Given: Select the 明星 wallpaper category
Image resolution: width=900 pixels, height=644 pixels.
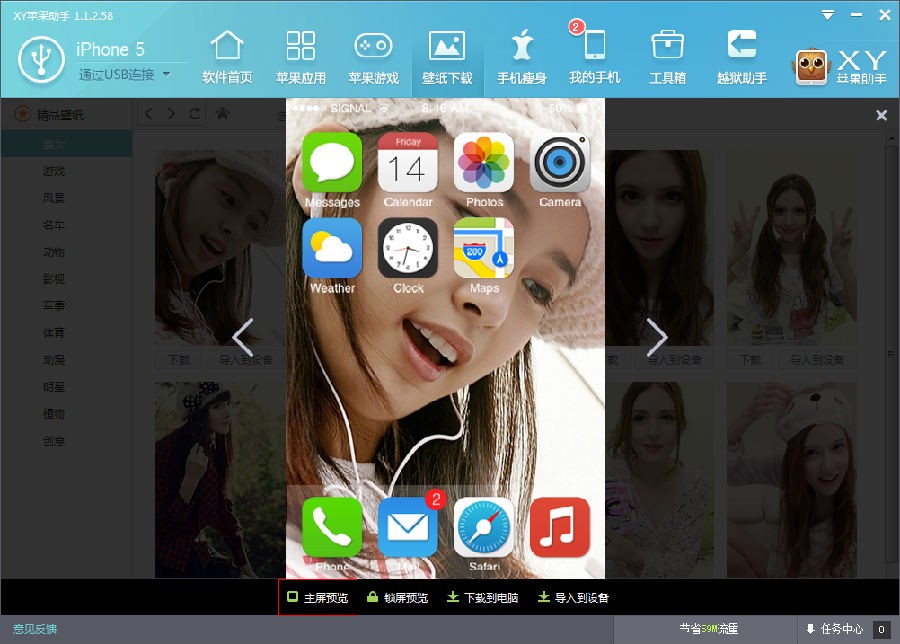Looking at the screenshot, I should click(53, 387).
